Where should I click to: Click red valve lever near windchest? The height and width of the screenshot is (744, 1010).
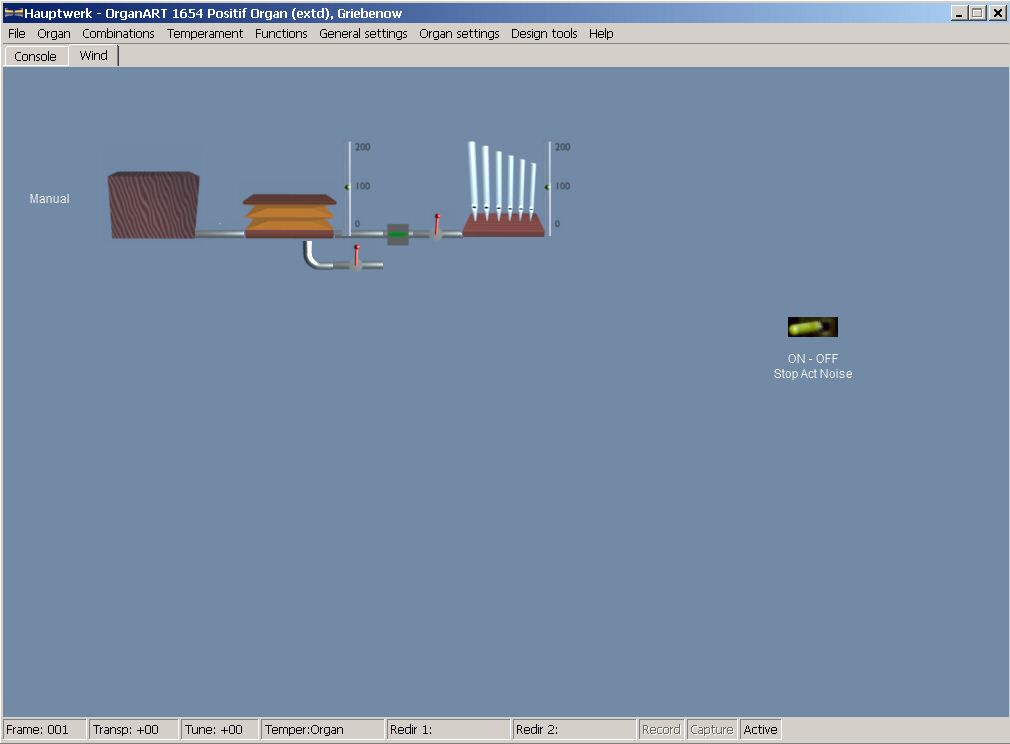(x=437, y=224)
